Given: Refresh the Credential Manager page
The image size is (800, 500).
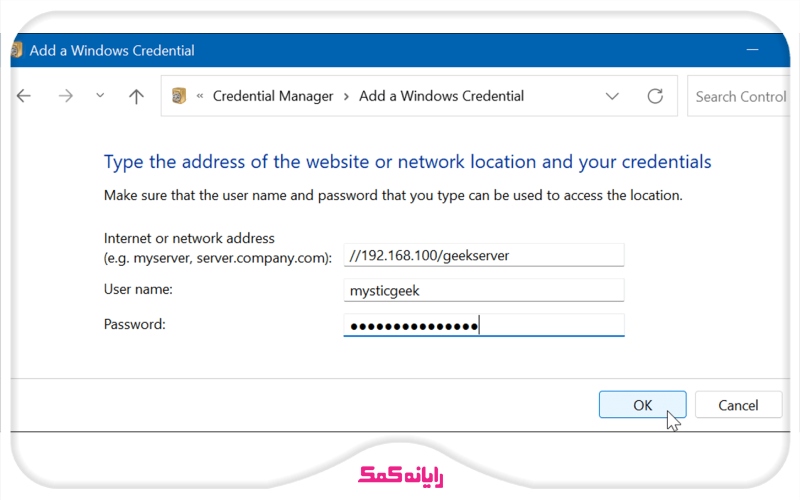Looking at the screenshot, I should 655,97.
